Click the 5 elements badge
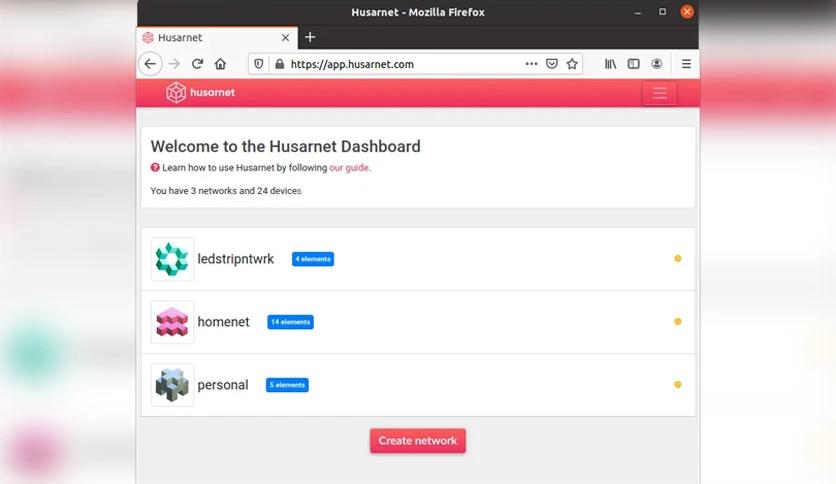The image size is (836, 484). click(287, 385)
